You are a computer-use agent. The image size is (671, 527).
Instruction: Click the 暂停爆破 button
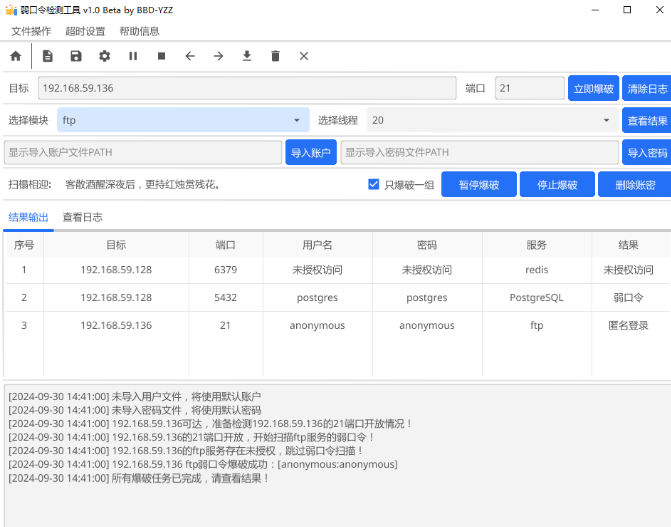point(479,185)
